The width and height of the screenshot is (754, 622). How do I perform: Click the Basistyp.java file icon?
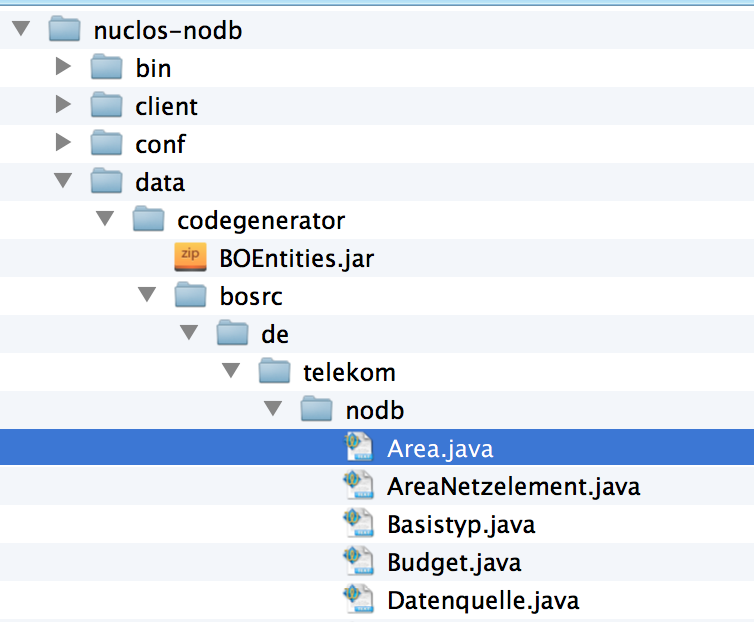(358, 523)
